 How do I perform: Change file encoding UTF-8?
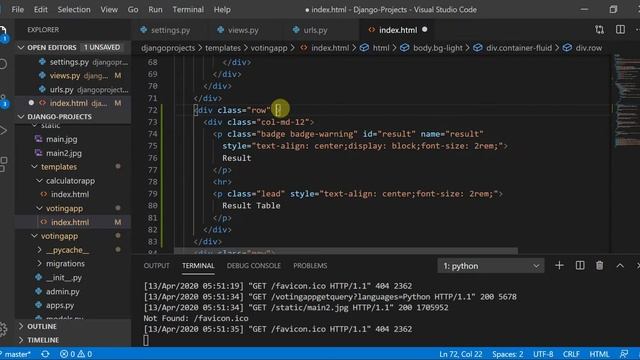coord(543,354)
